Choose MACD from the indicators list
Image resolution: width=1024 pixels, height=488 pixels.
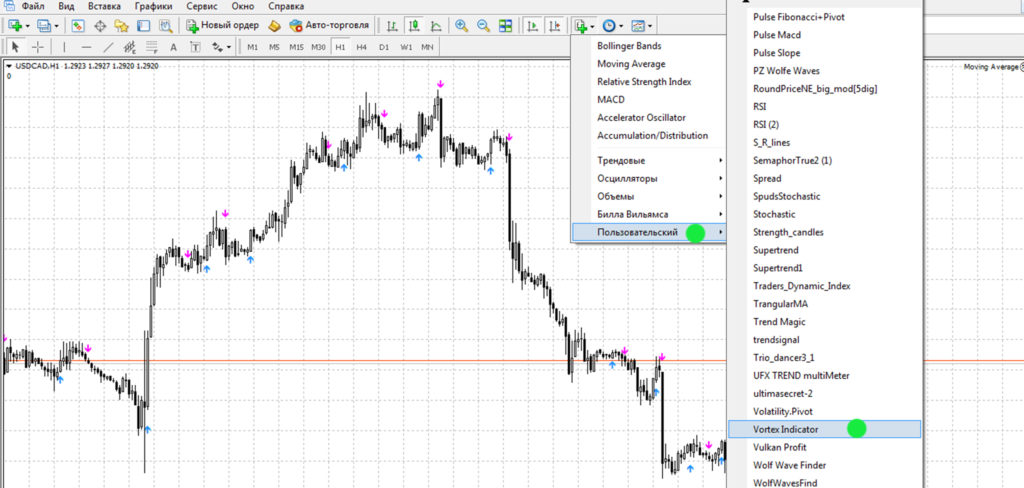coord(611,100)
